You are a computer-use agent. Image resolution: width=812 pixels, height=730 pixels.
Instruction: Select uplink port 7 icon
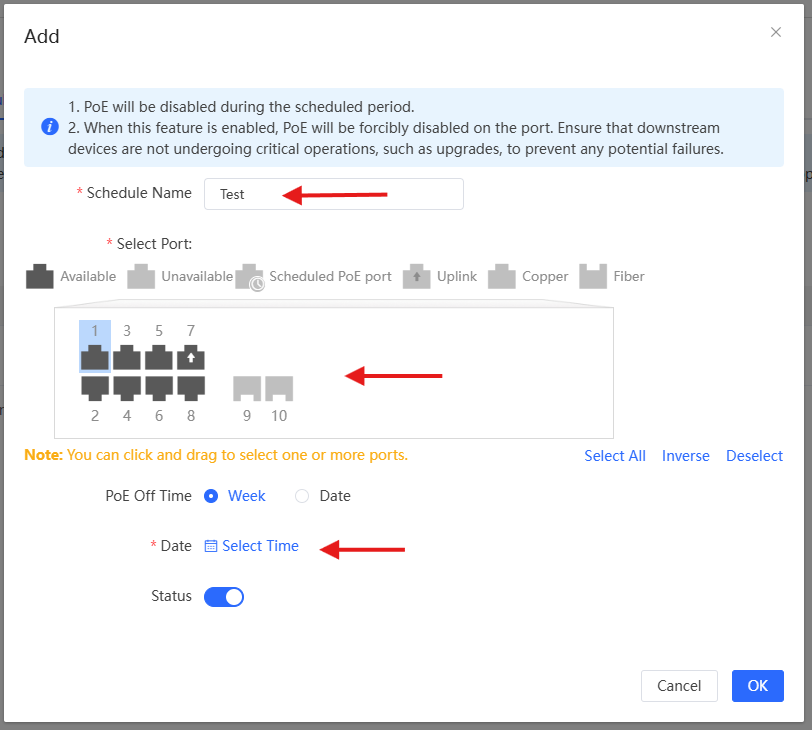click(191, 358)
